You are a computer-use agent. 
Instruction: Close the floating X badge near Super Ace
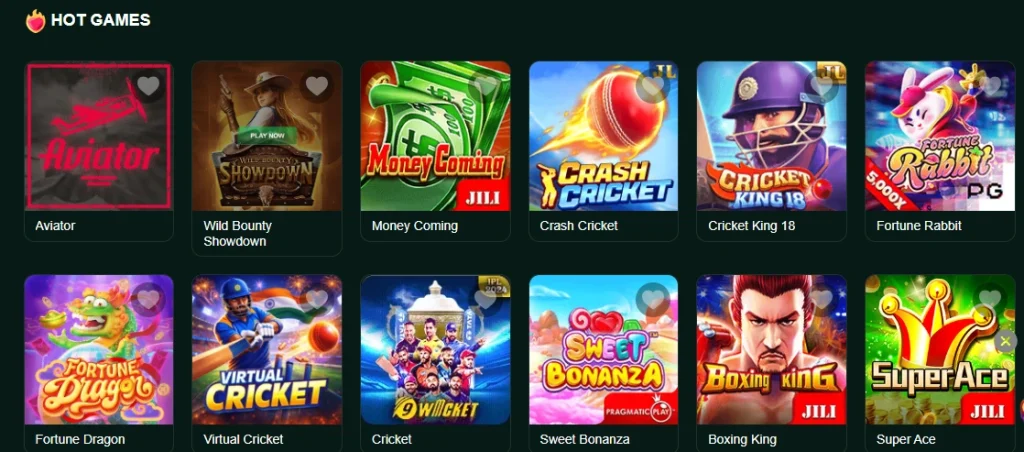[x=1006, y=341]
